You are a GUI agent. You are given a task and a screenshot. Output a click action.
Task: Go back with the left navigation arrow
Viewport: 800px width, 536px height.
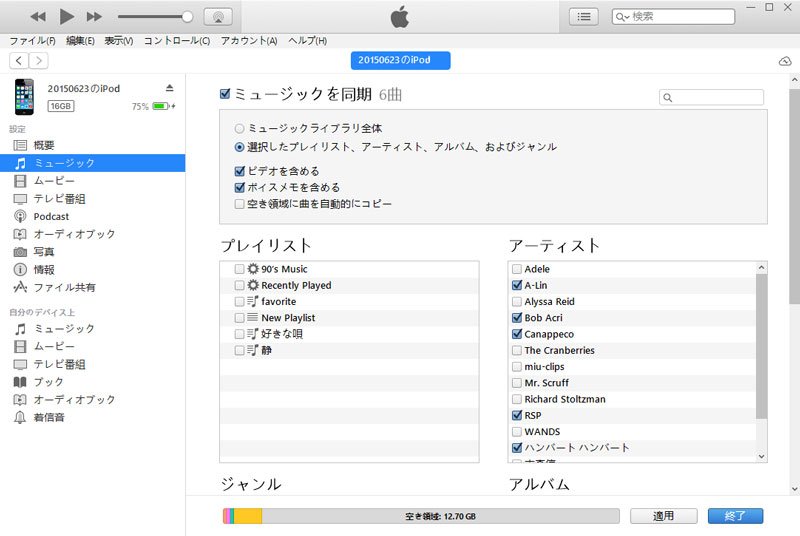pyautogui.click(x=19, y=61)
